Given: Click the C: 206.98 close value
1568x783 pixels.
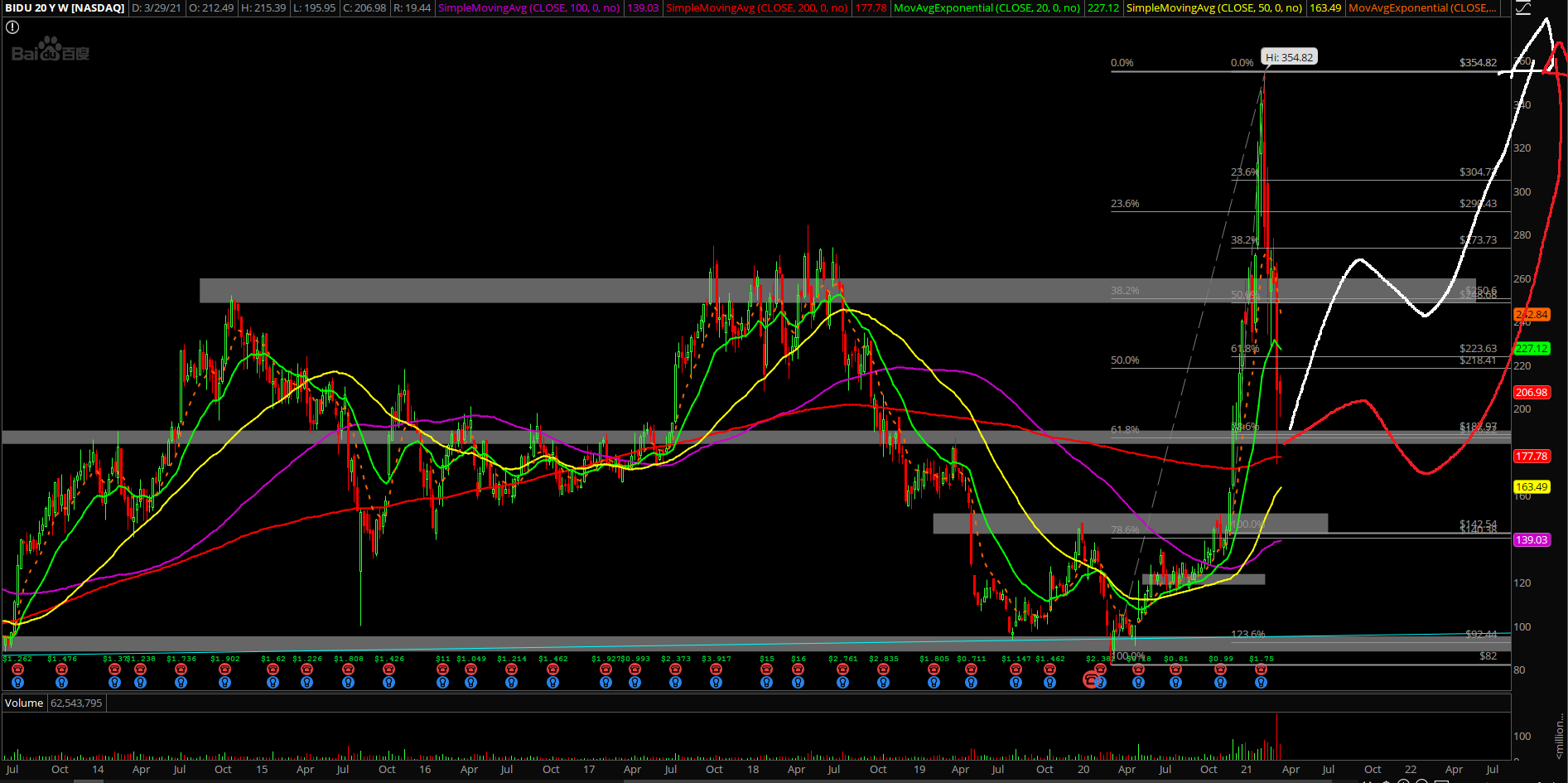Looking at the screenshot, I should click(x=364, y=8).
